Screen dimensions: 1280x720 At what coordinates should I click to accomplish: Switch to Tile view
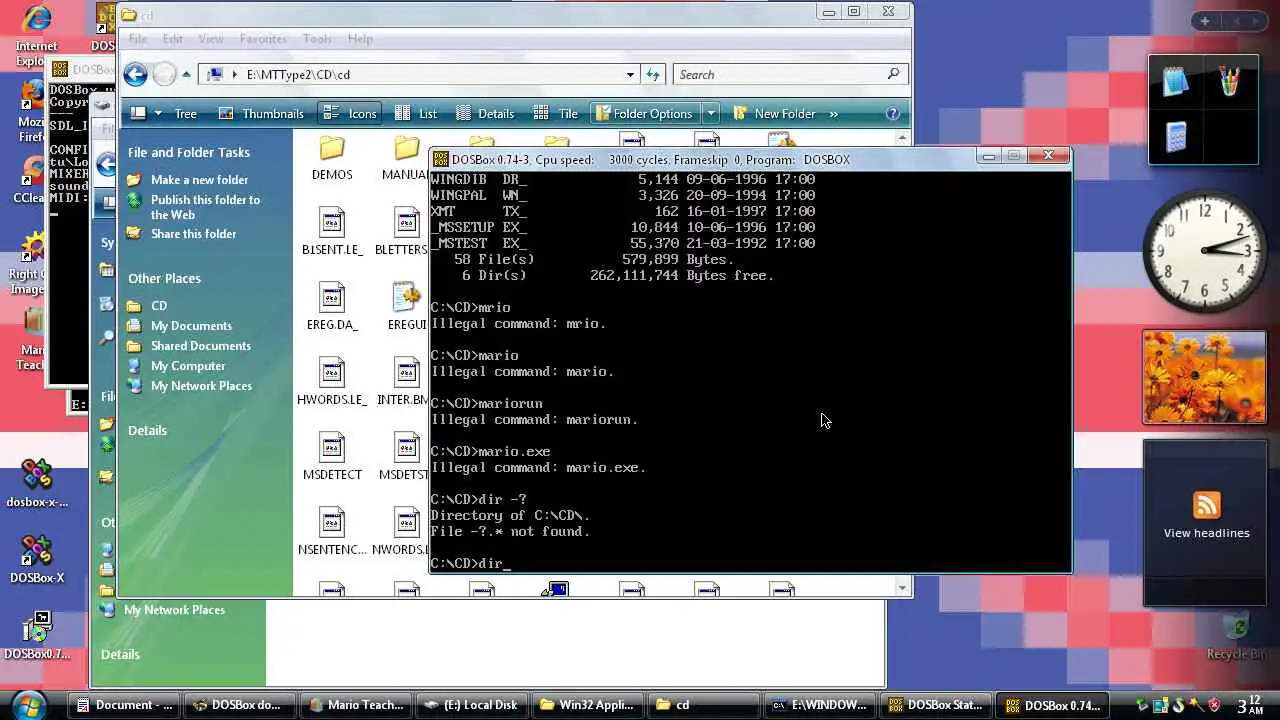pyautogui.click(x=556, y=113)
